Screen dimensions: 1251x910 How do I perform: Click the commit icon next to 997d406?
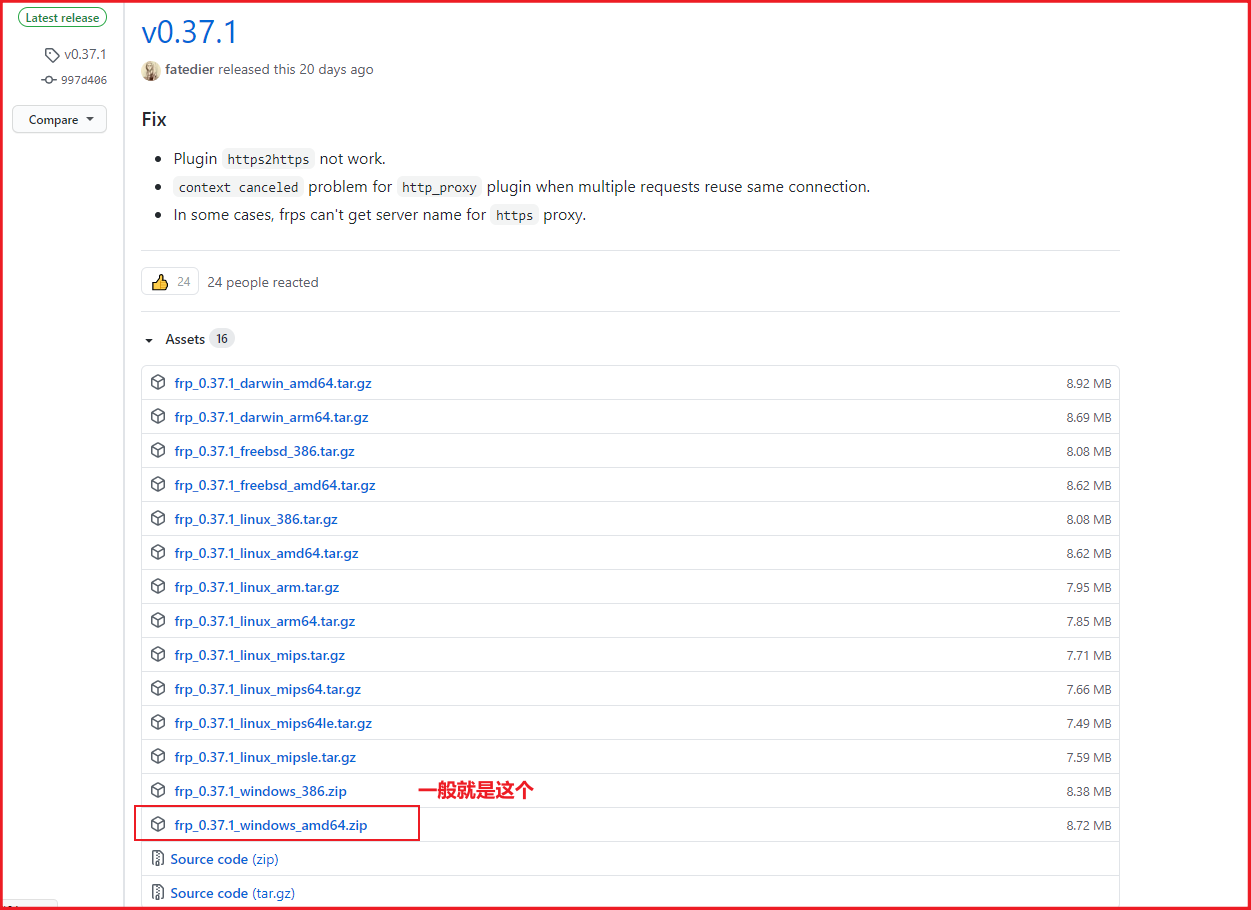pyautogui.click(x=47, y=80)
